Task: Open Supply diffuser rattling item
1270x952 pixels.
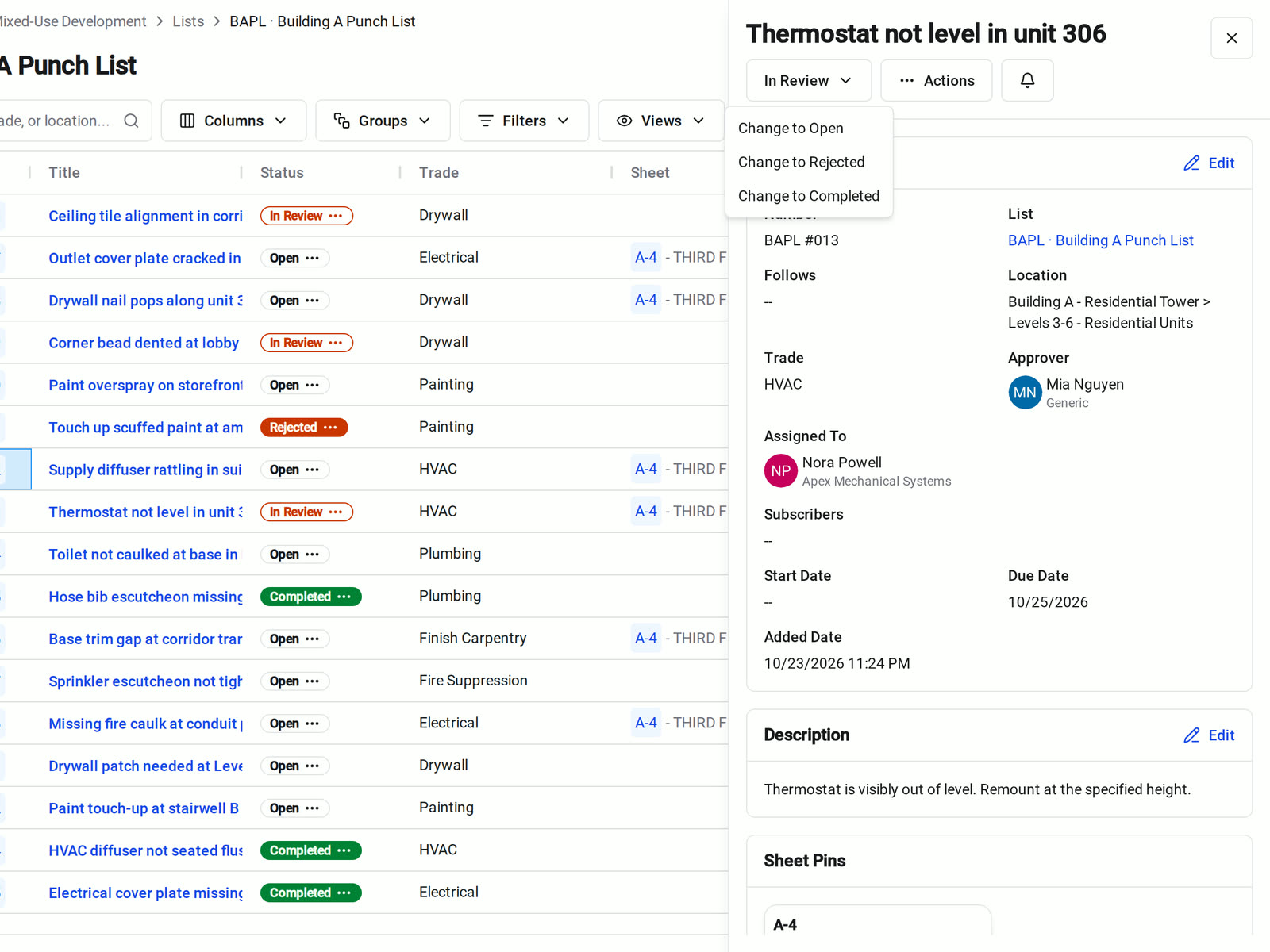Action: pos(145,470)
